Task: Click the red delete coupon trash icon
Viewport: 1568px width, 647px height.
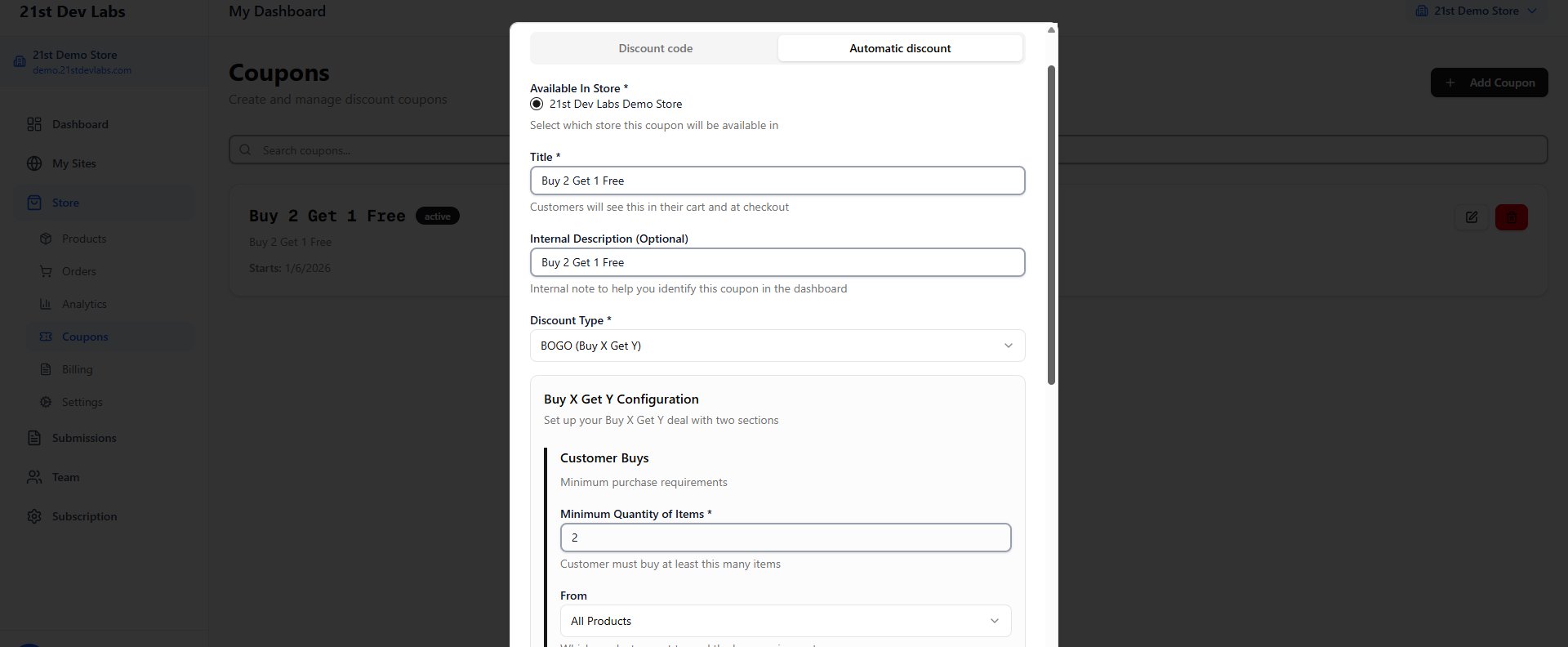Action: [1511, 217]
